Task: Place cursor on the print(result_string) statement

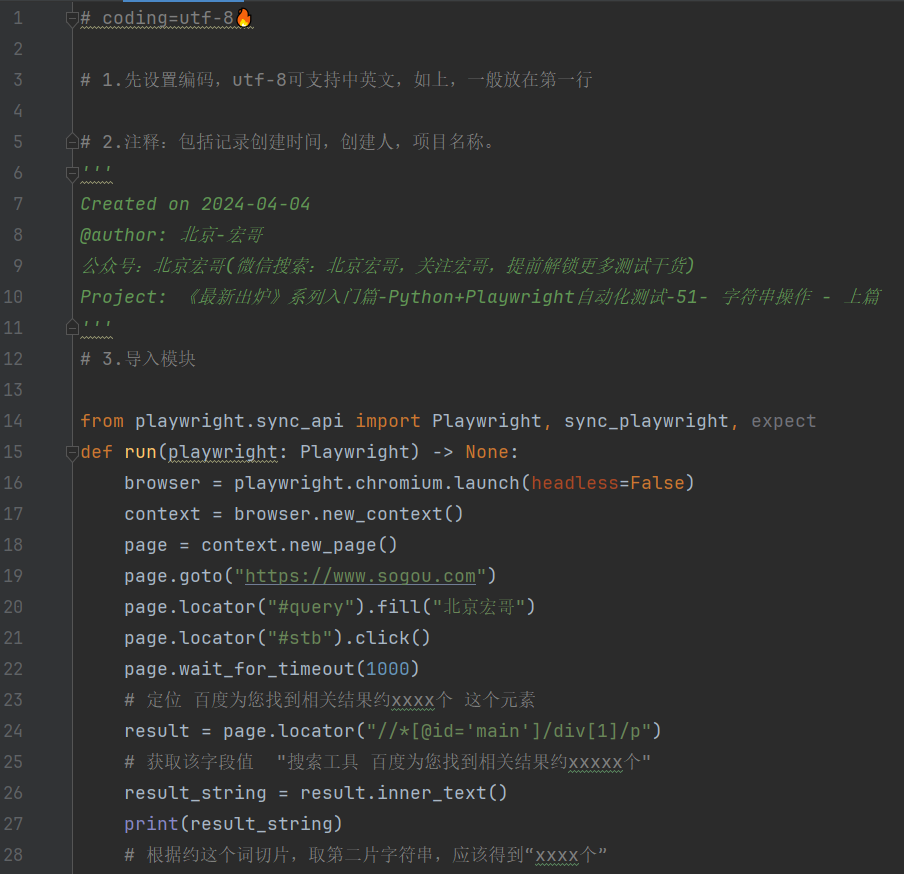Action: [230, 823]
